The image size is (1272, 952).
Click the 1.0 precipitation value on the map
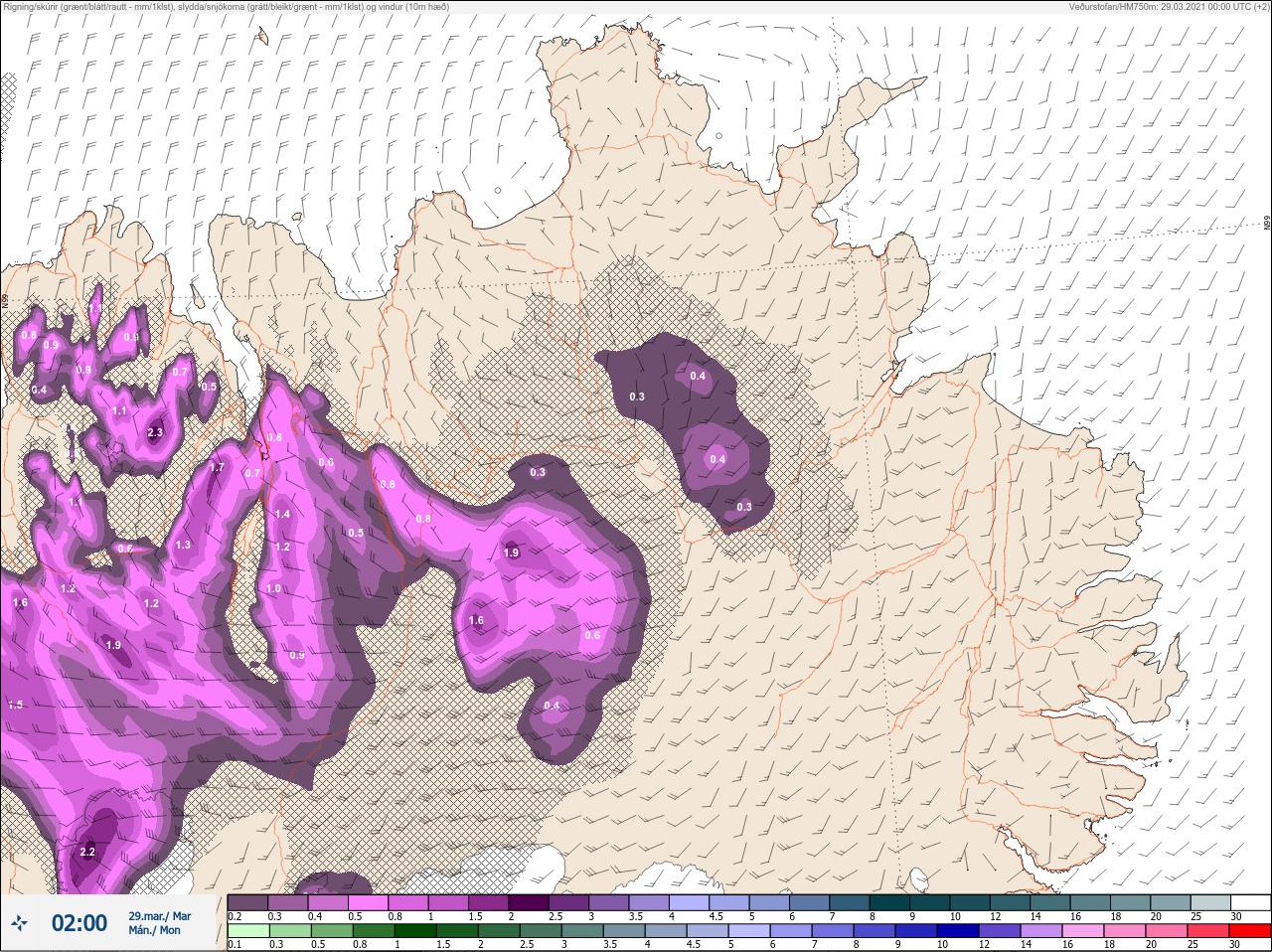click(273, 589)
